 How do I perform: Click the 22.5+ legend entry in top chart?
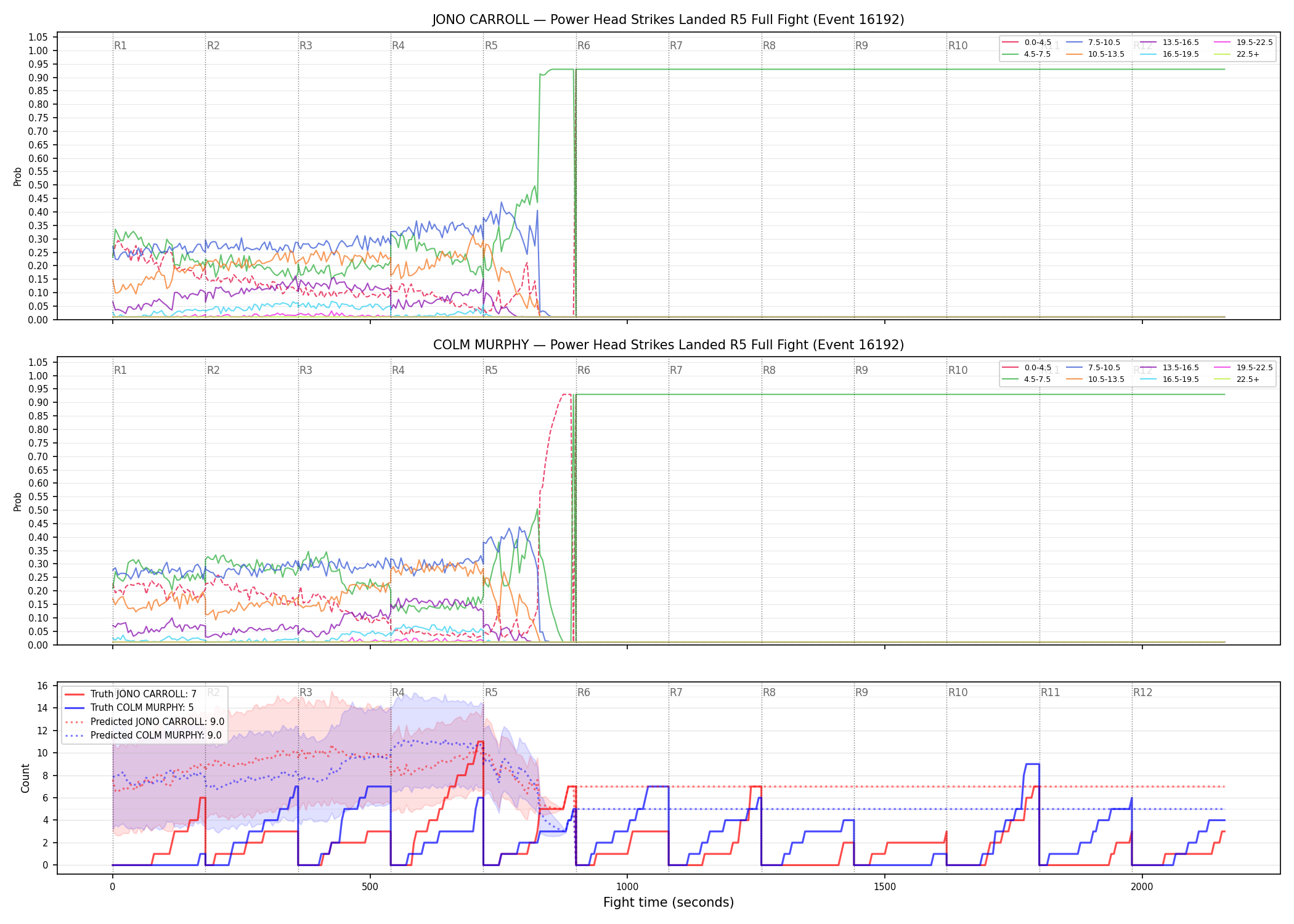(x=1237, y=54)
